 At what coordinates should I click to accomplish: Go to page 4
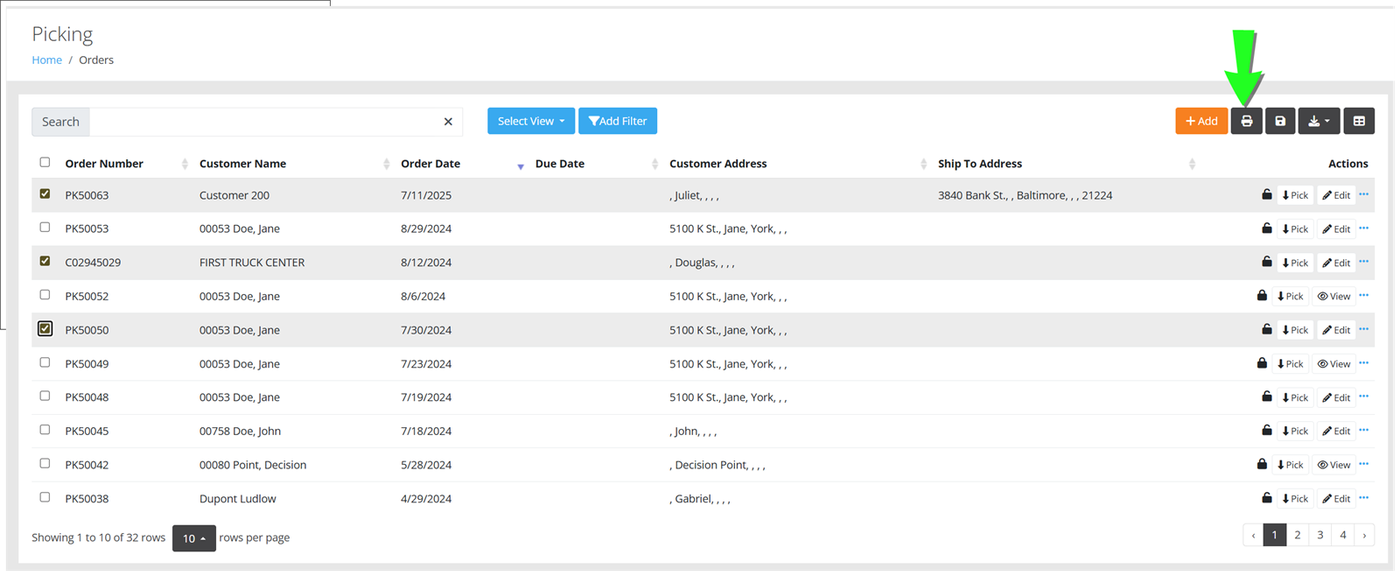(1343, 535)
